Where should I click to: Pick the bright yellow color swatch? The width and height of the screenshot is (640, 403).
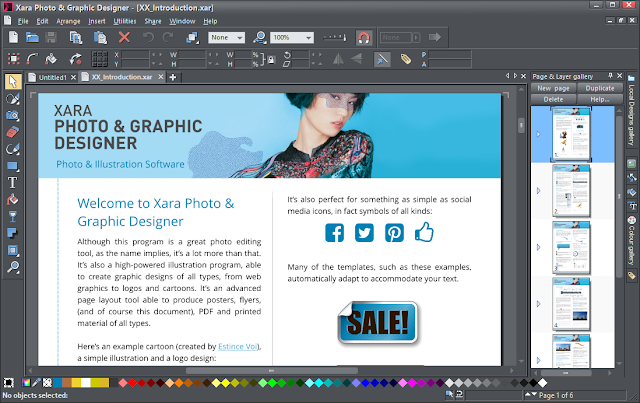[x=226, y=383]
